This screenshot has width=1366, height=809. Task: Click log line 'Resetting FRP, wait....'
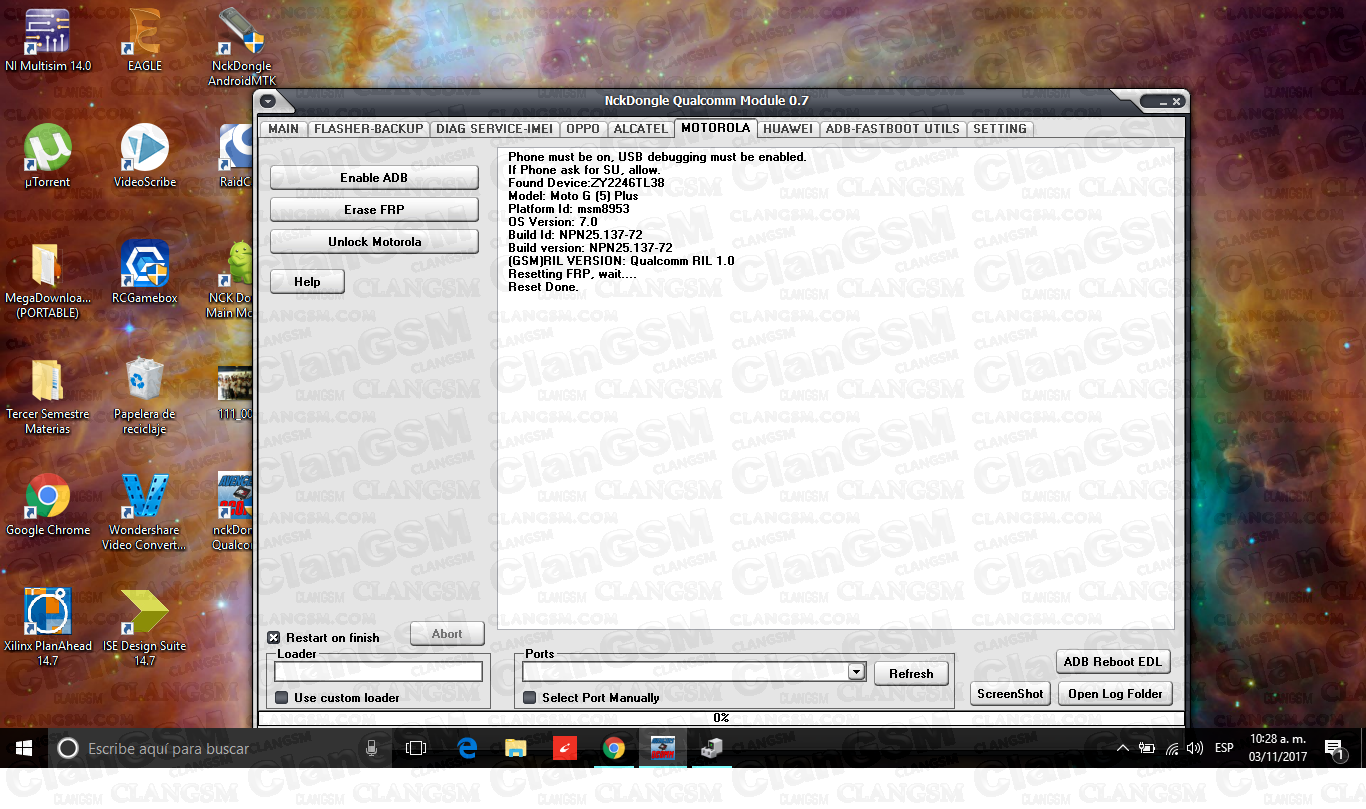(572, 274)
